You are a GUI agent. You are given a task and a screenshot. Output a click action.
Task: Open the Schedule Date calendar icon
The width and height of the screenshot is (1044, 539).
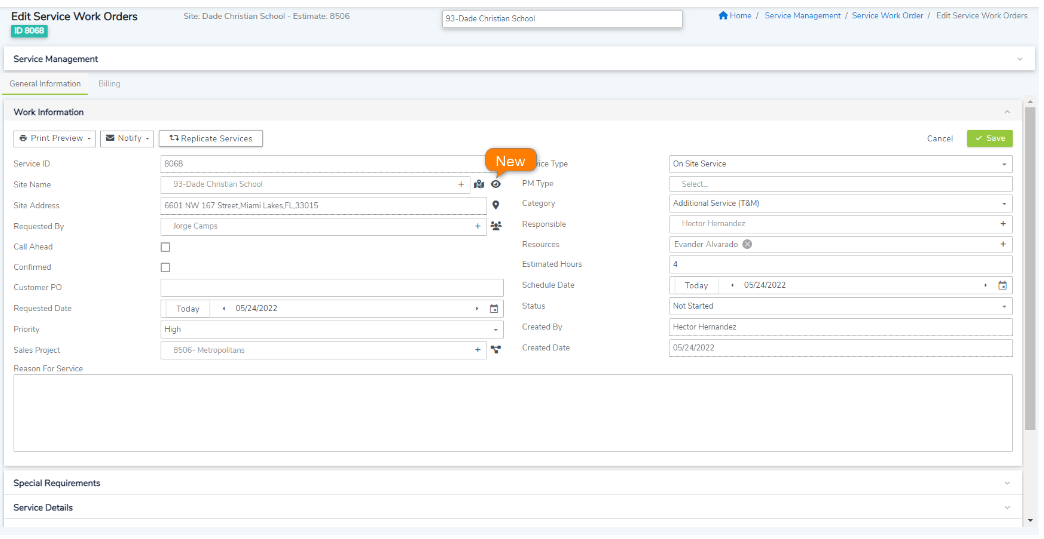click(x=1003, y=285)
